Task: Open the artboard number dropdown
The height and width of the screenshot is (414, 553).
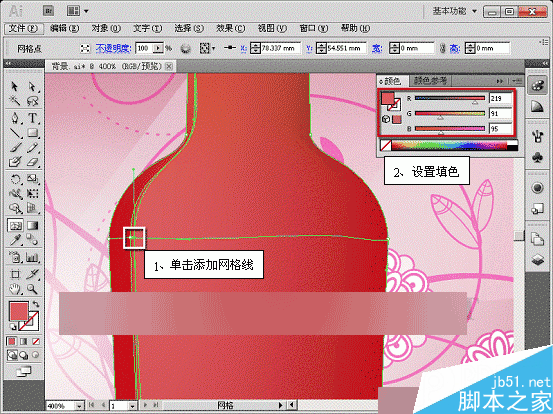Action: pos(132,406)
